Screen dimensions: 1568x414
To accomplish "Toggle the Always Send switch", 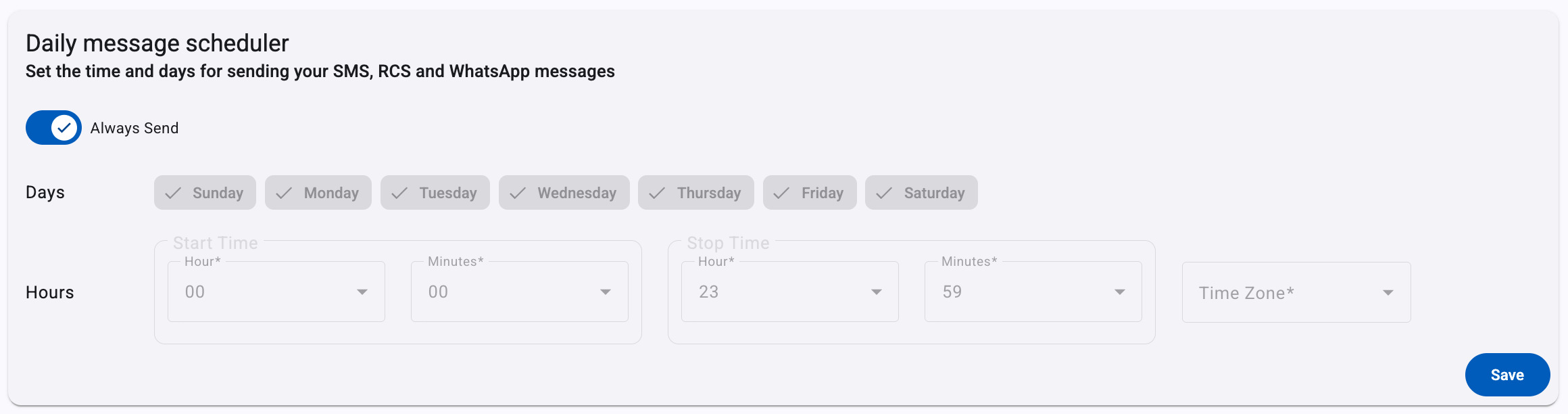I will 53,128.
